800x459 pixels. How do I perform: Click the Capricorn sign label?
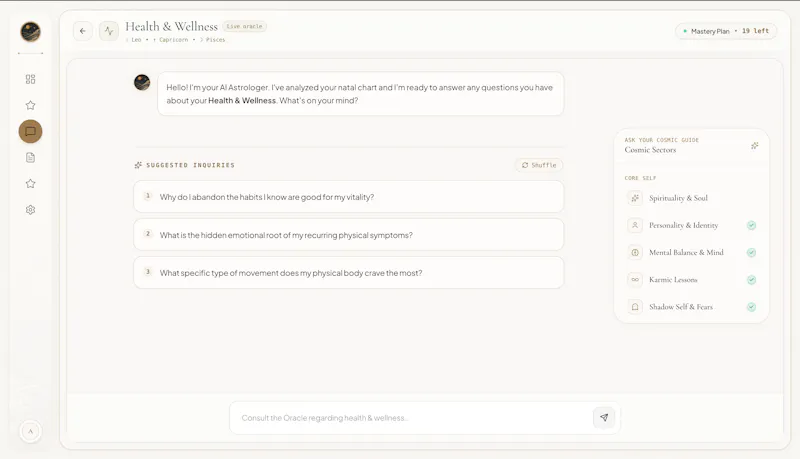[x=173, y=40]
